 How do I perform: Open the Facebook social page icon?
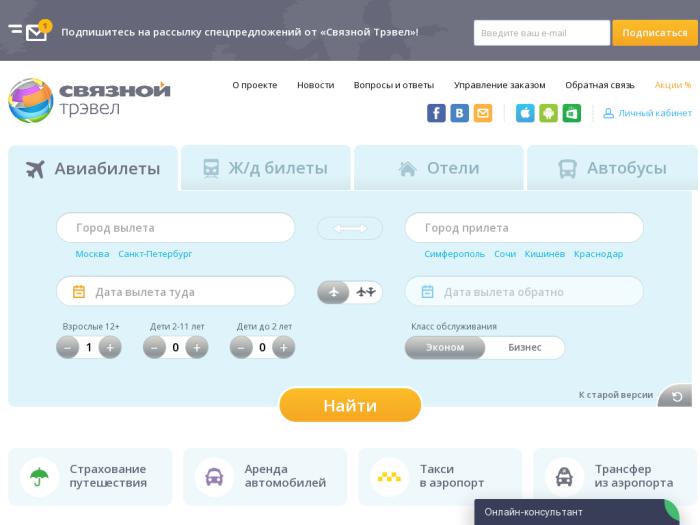[436, 113]
